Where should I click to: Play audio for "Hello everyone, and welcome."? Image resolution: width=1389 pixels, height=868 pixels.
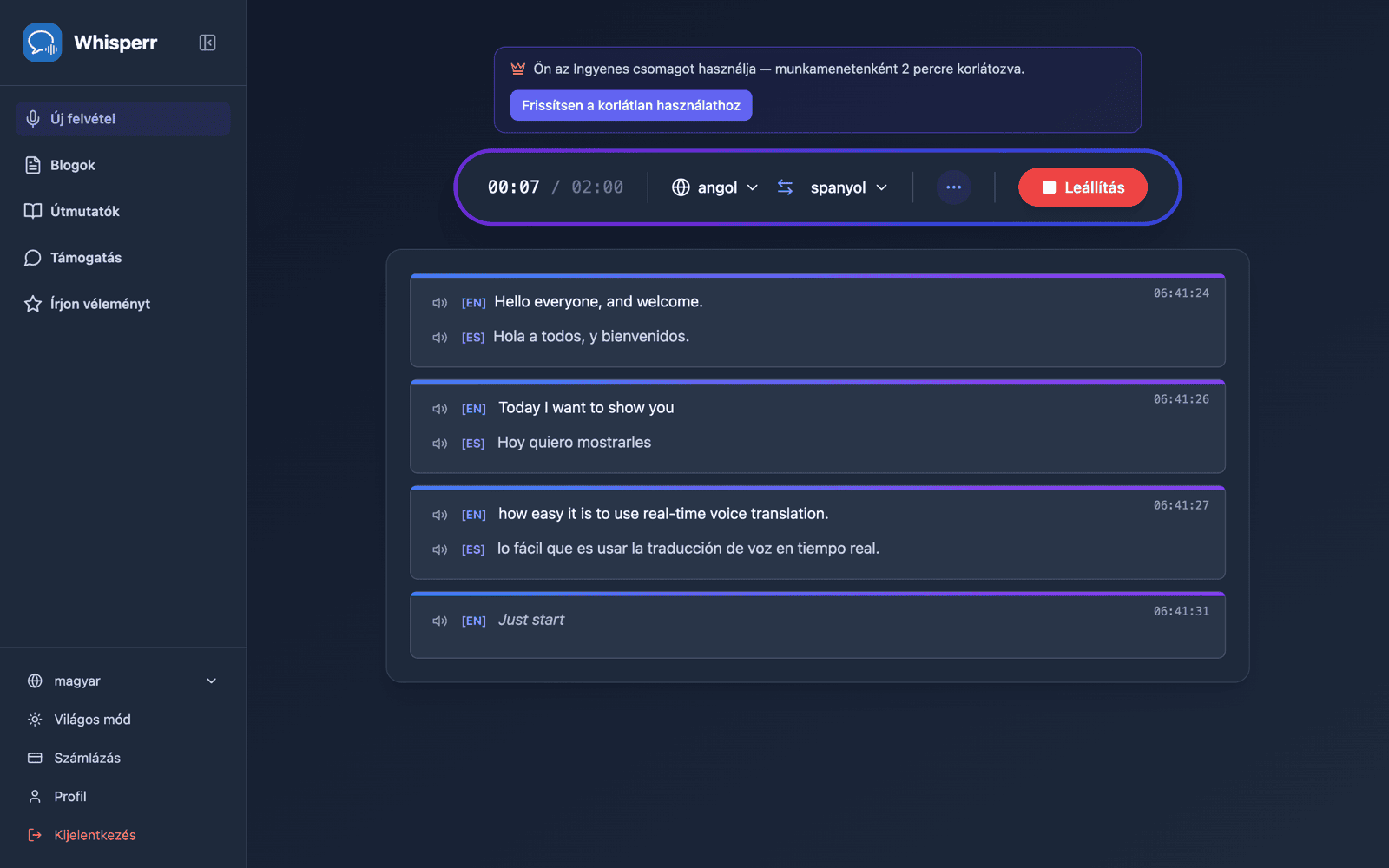[x=440, y=303]
